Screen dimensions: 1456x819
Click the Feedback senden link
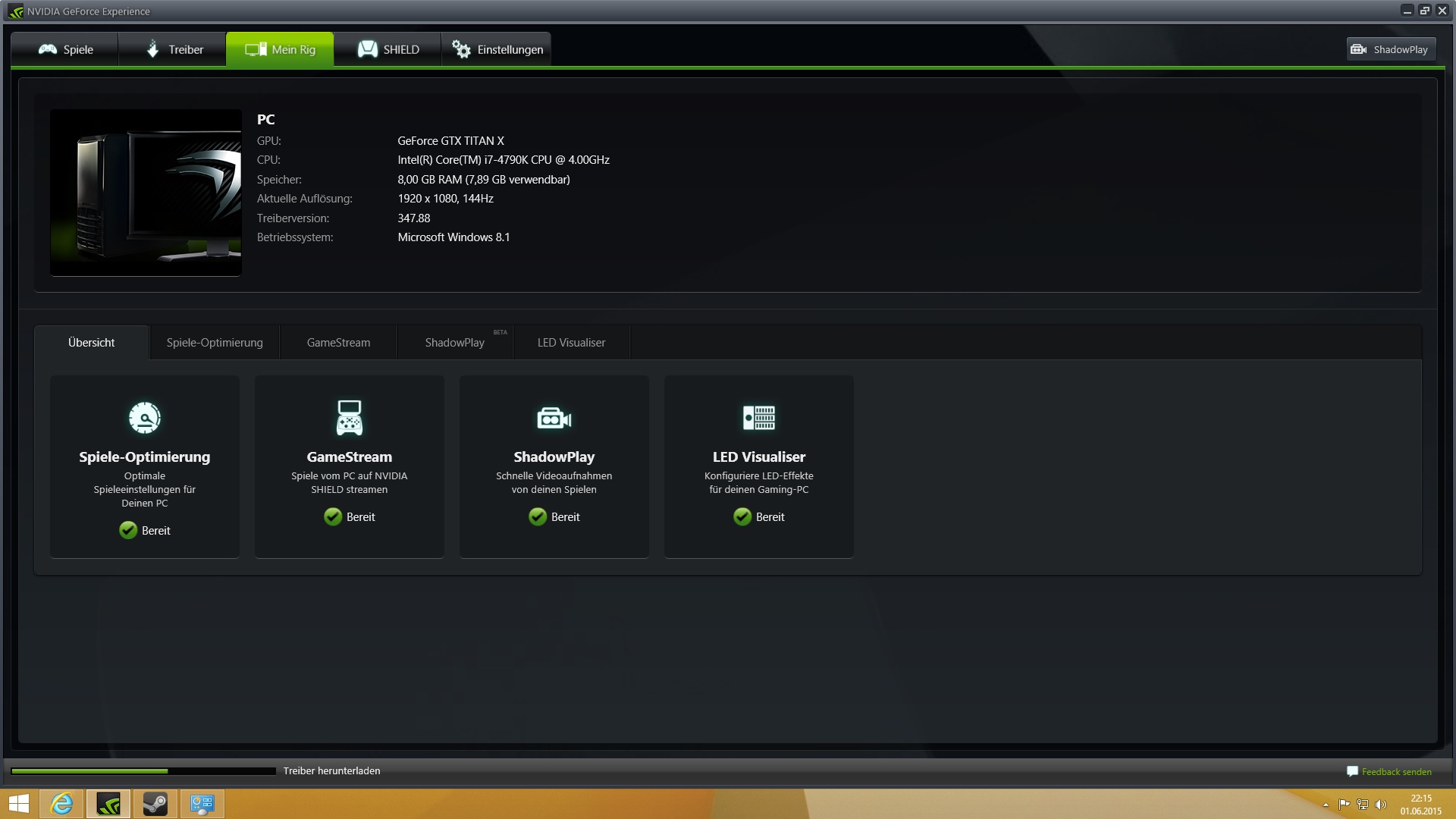tap(1396, 772)
